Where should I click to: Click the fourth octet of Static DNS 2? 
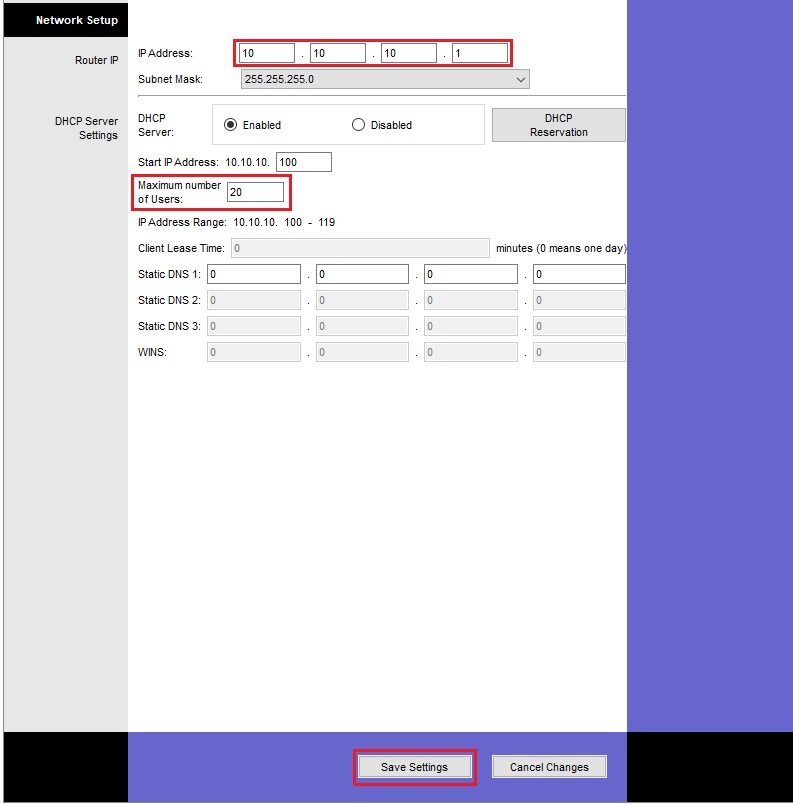(x=579, y=300)
